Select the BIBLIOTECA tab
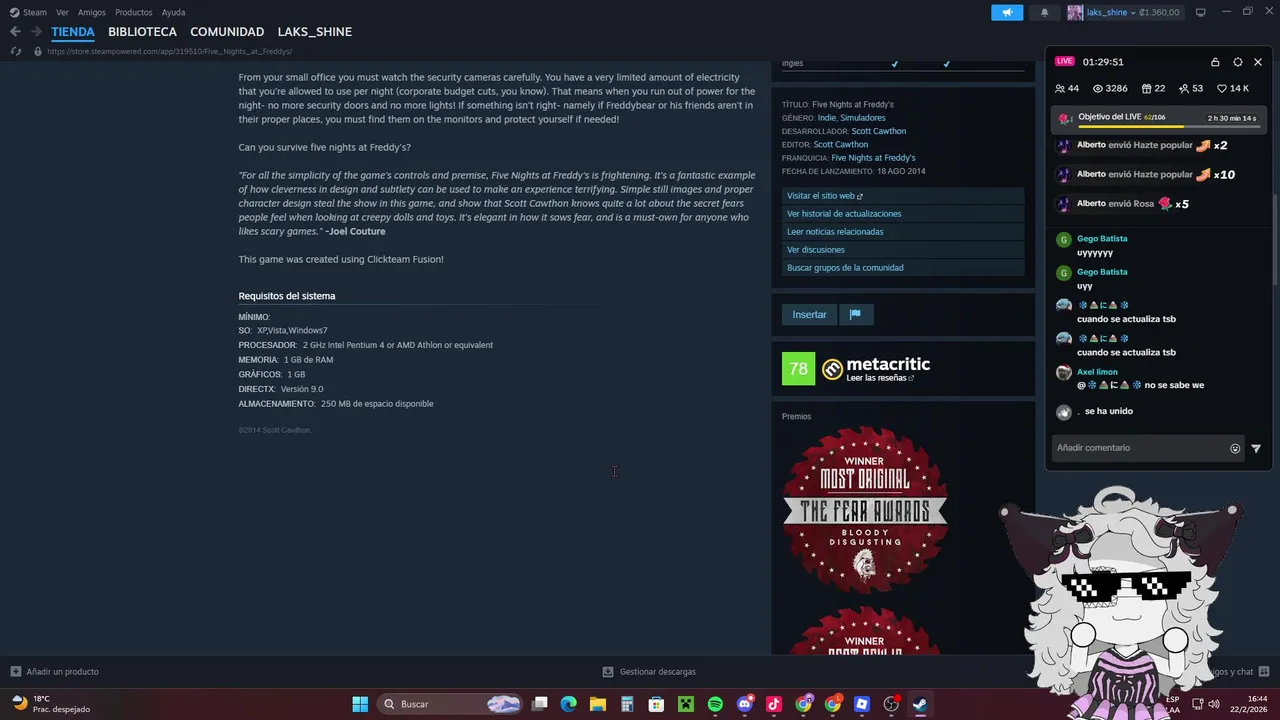Screen dimensions: 1280x720 [142, 32]
